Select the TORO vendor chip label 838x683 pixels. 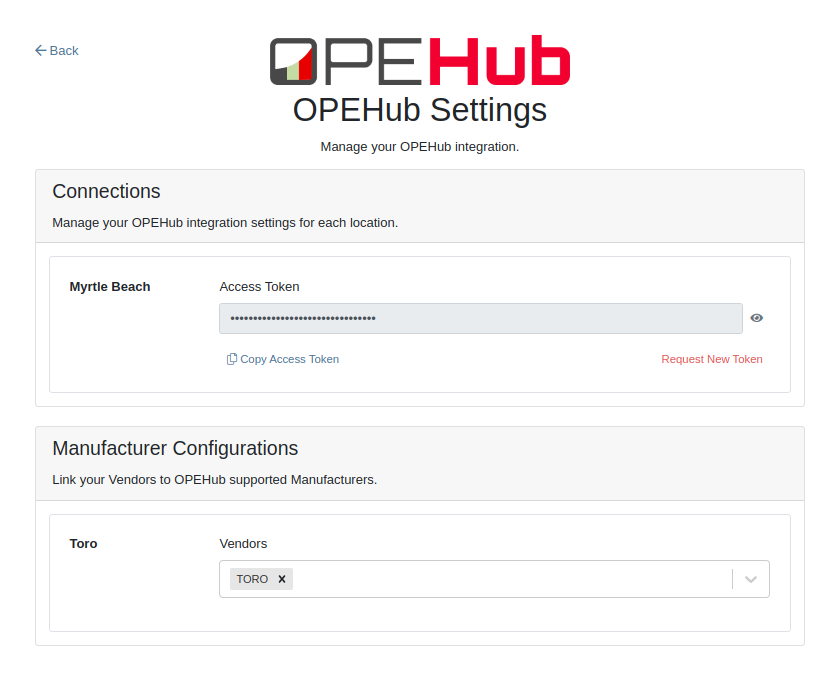[x=252, y=579]
